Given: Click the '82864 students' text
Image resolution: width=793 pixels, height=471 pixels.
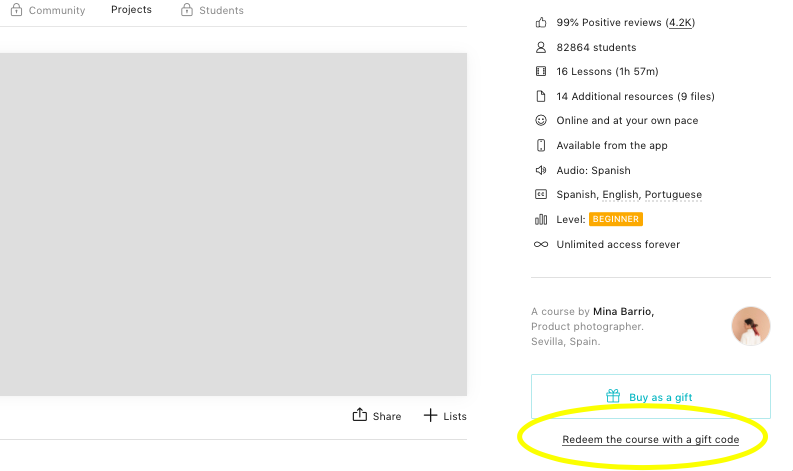Looking at the screenshot, I should [x=596, y=47].
